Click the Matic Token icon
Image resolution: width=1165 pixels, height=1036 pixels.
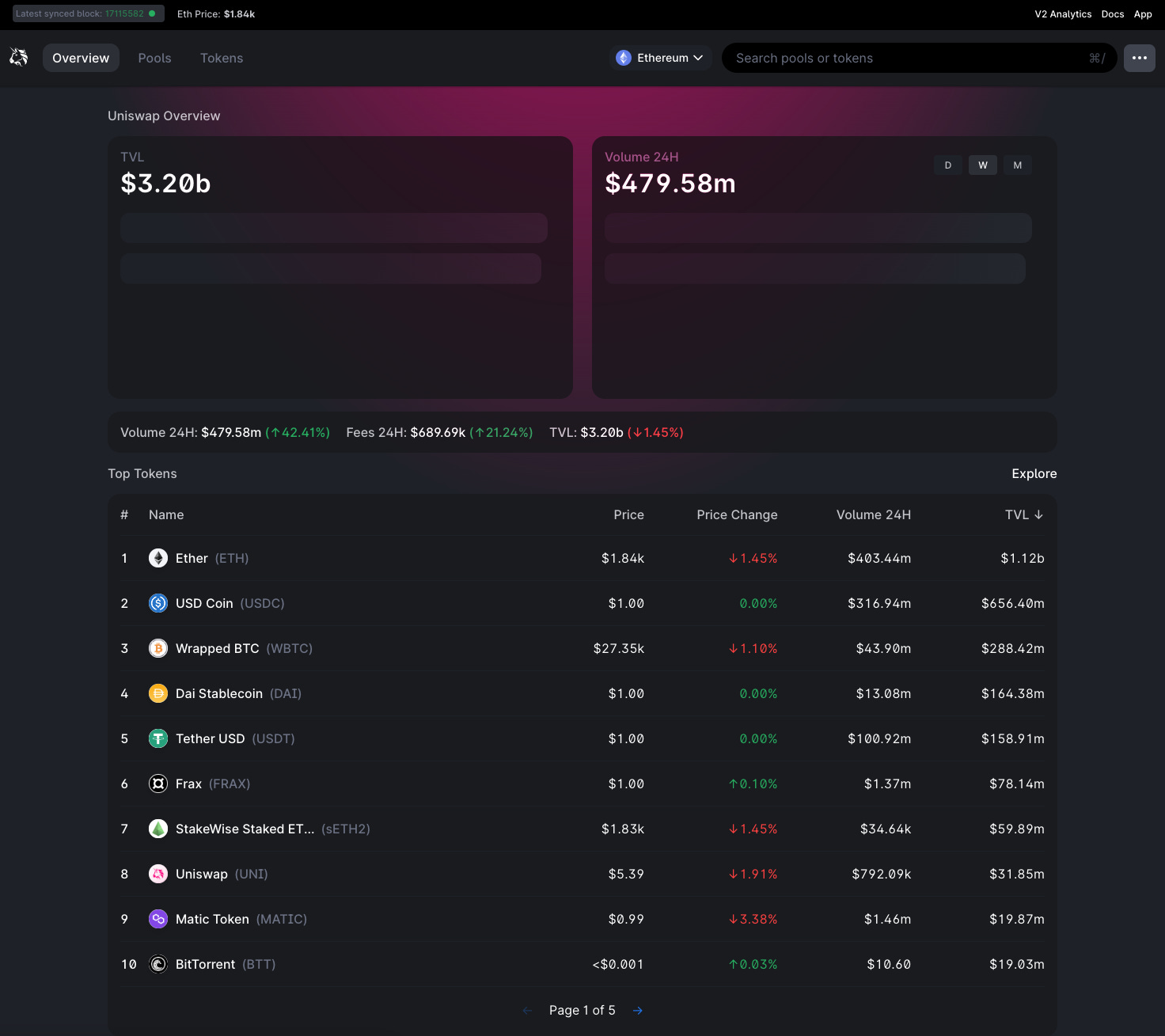(158, 919)
